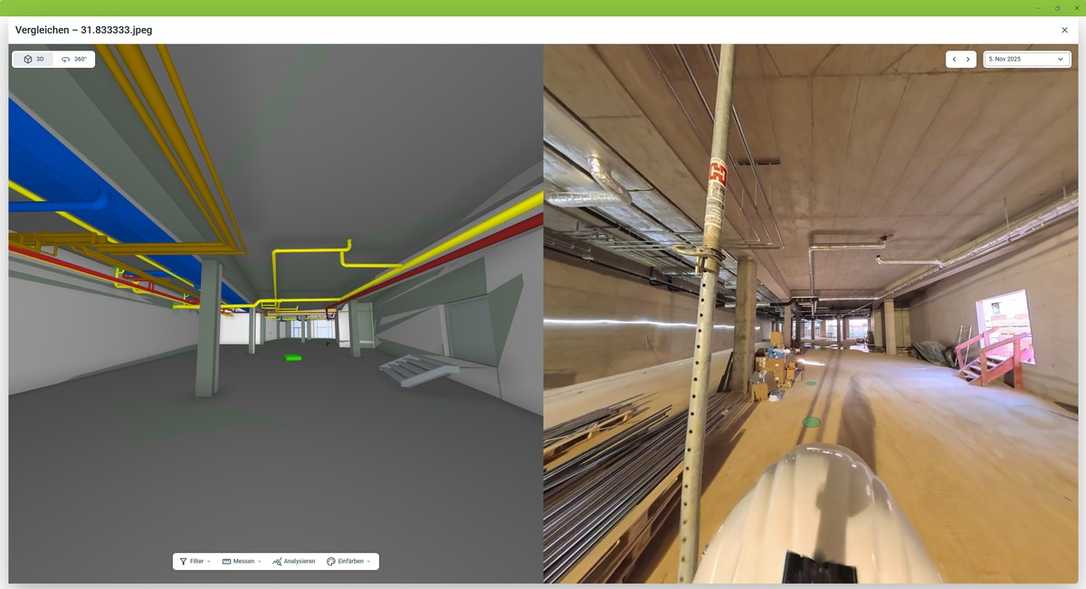Close the application window in the green title bar
1086x589 pixels.
[x=1076, y=8]
